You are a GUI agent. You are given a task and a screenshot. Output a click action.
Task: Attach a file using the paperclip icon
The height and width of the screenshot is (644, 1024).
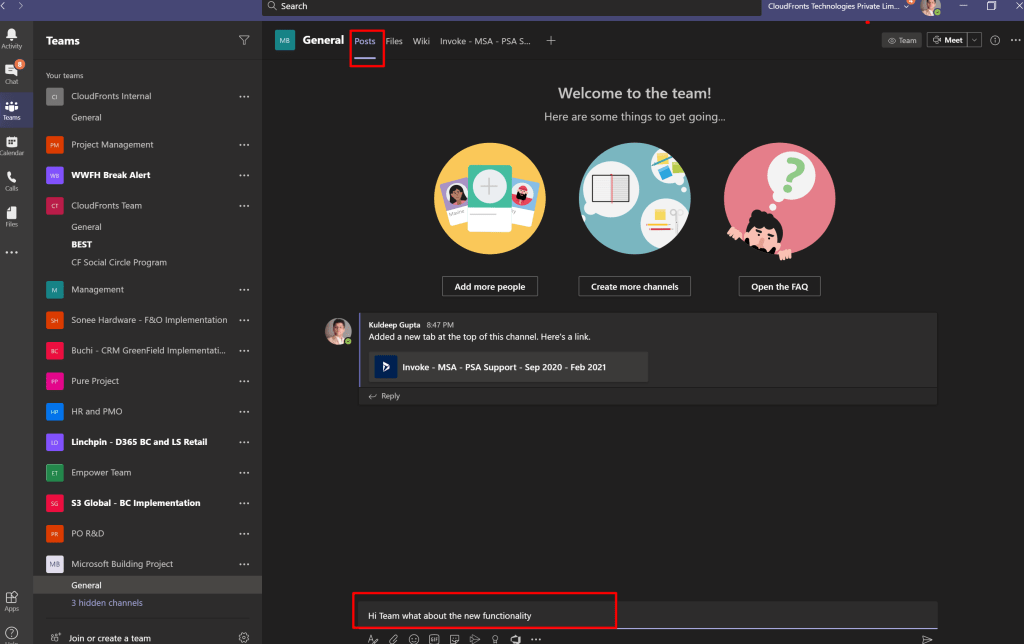click(393, 638)
